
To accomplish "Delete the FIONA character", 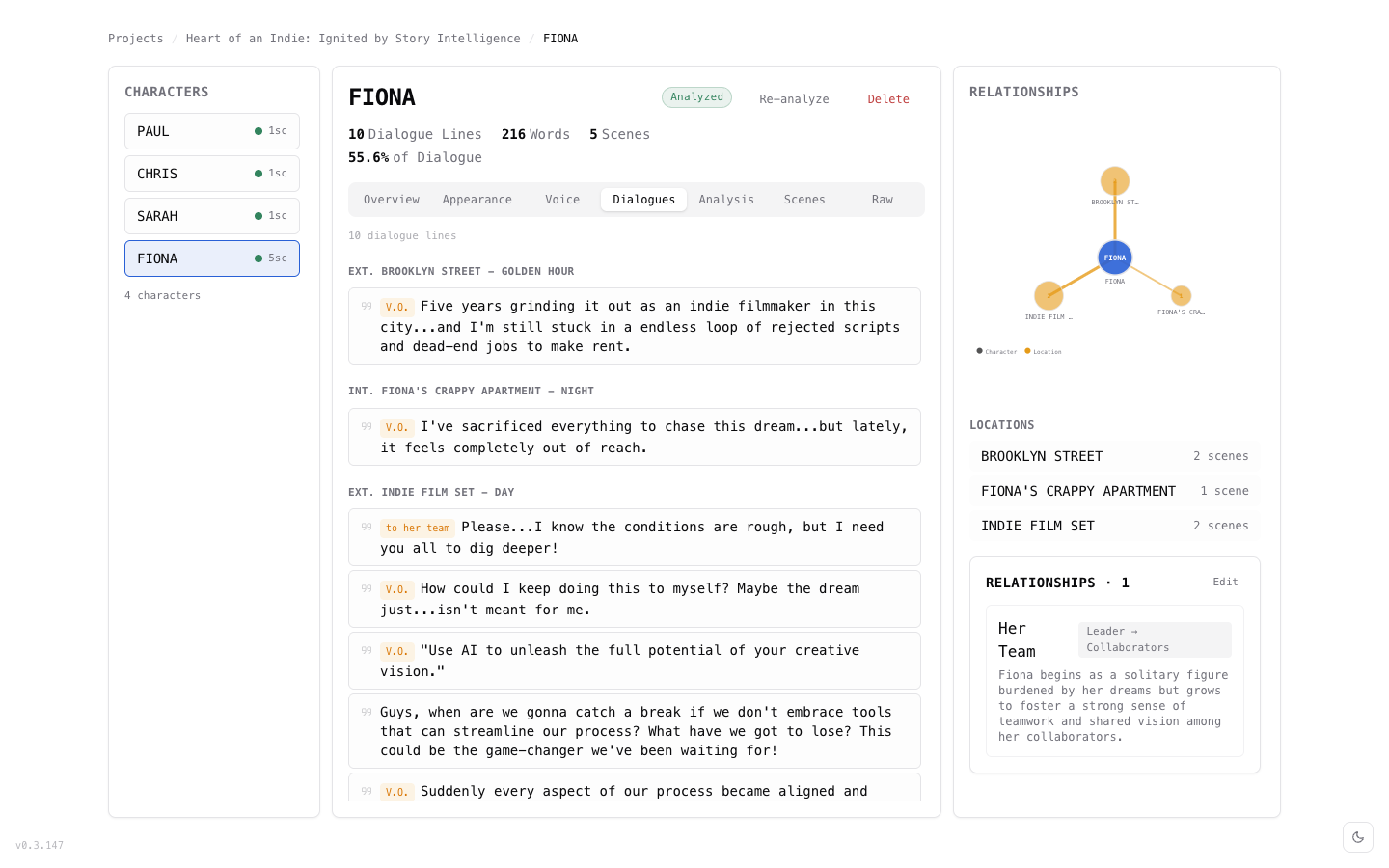I will tap(888, 99).
